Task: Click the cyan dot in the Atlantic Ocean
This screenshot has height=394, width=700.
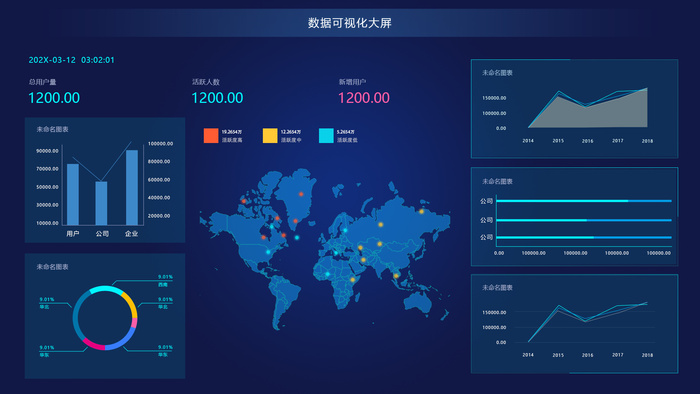Action: 297,237
